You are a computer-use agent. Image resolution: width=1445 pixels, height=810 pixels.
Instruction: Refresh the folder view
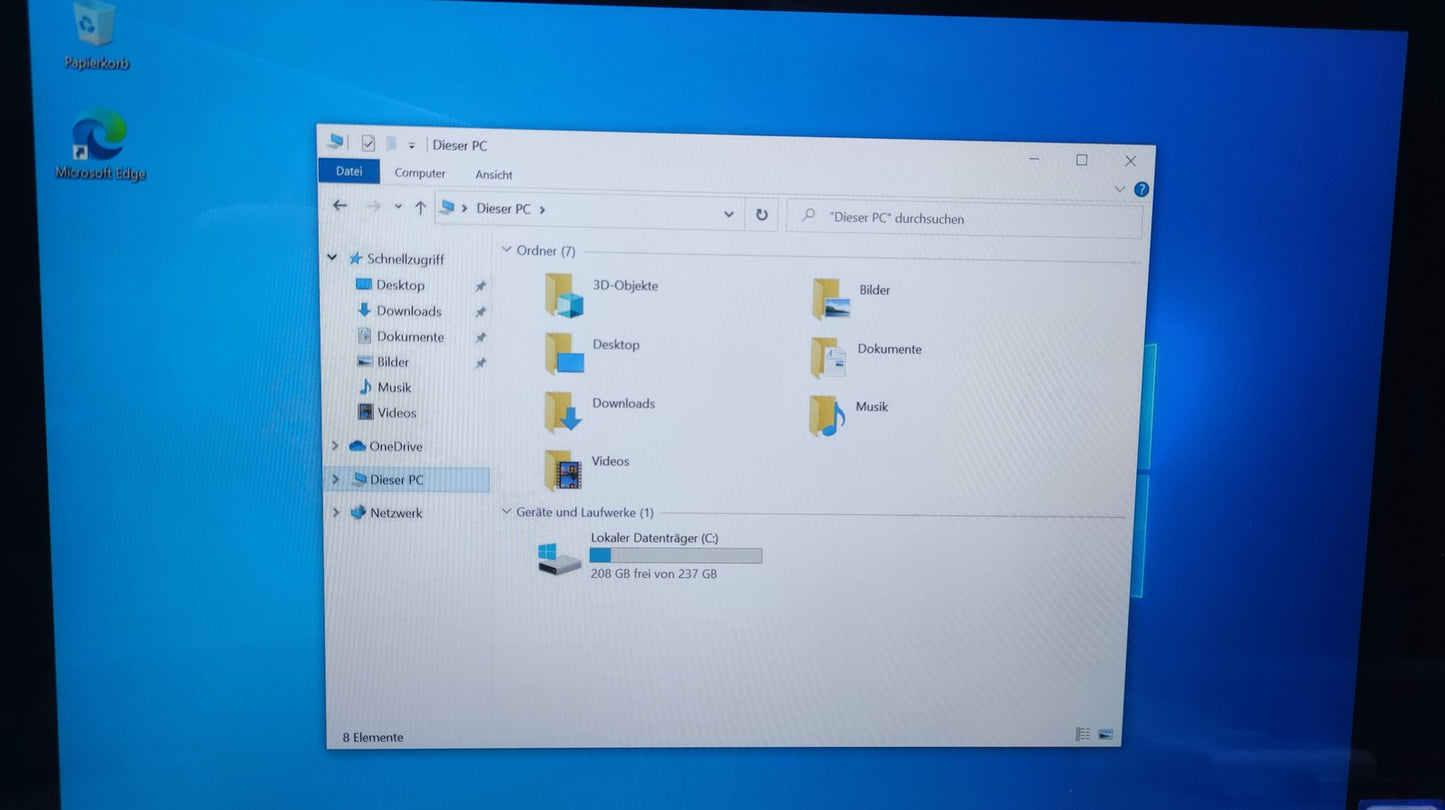761,215
